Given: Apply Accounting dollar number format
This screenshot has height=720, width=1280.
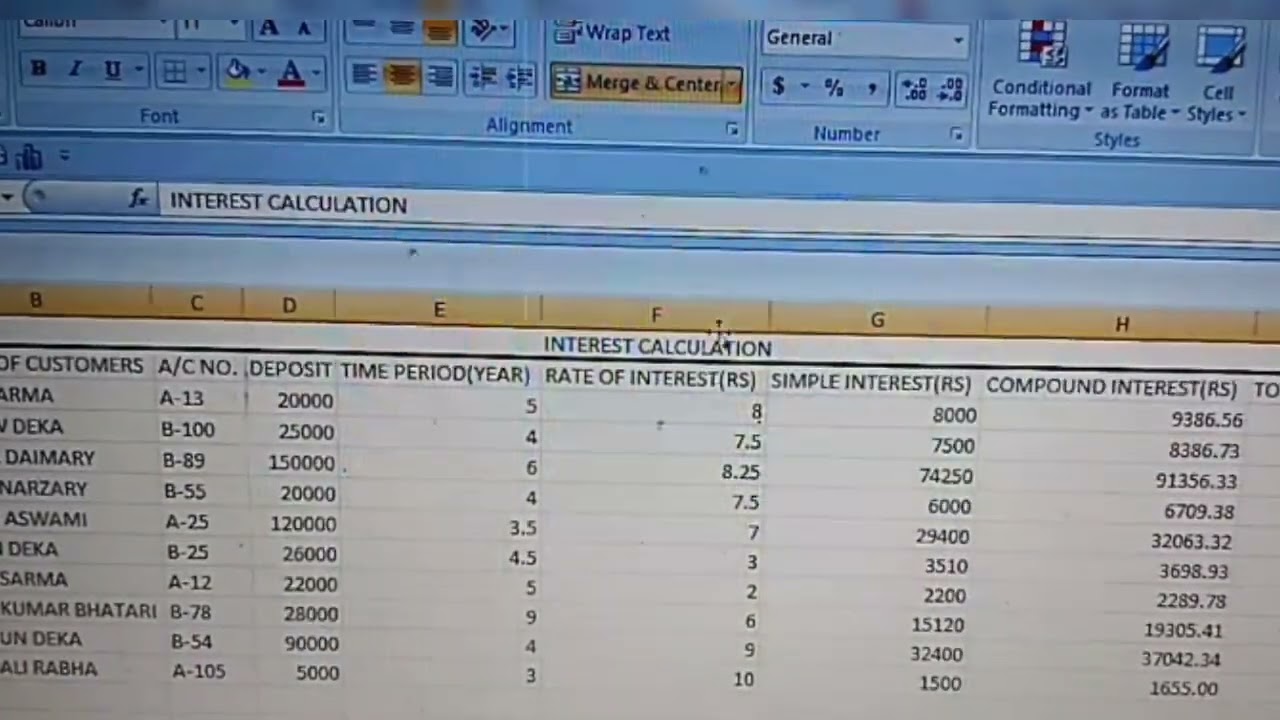Looking at the screenshot, I should tap(778, 87).
